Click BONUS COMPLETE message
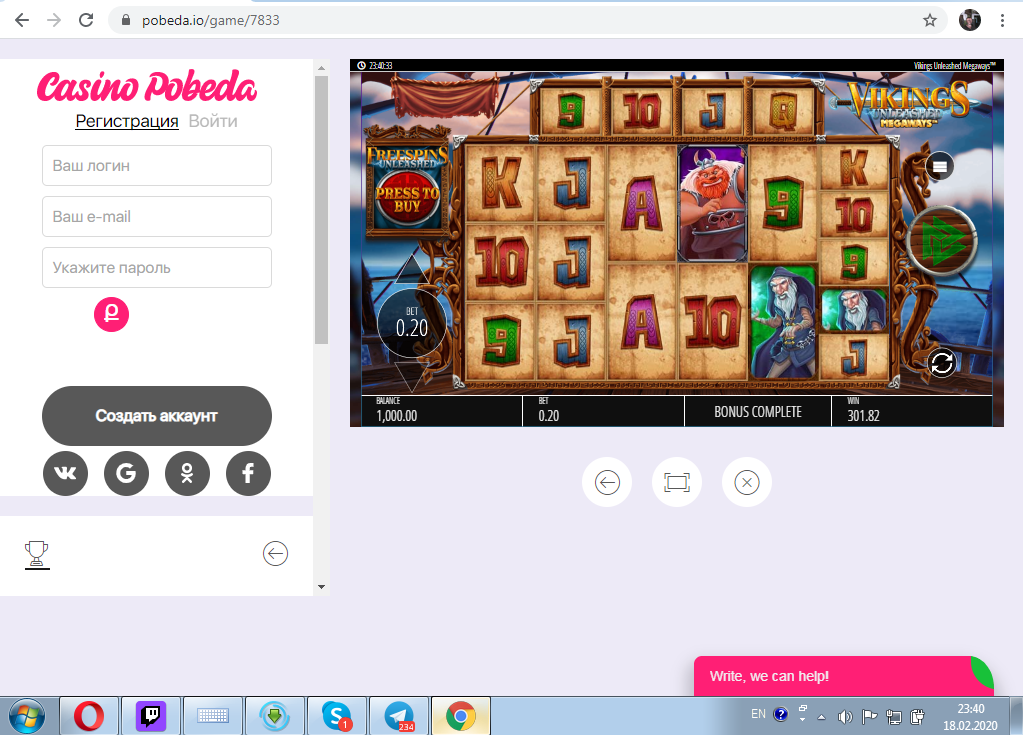The image size is (1023, 735). pos(757,412)
